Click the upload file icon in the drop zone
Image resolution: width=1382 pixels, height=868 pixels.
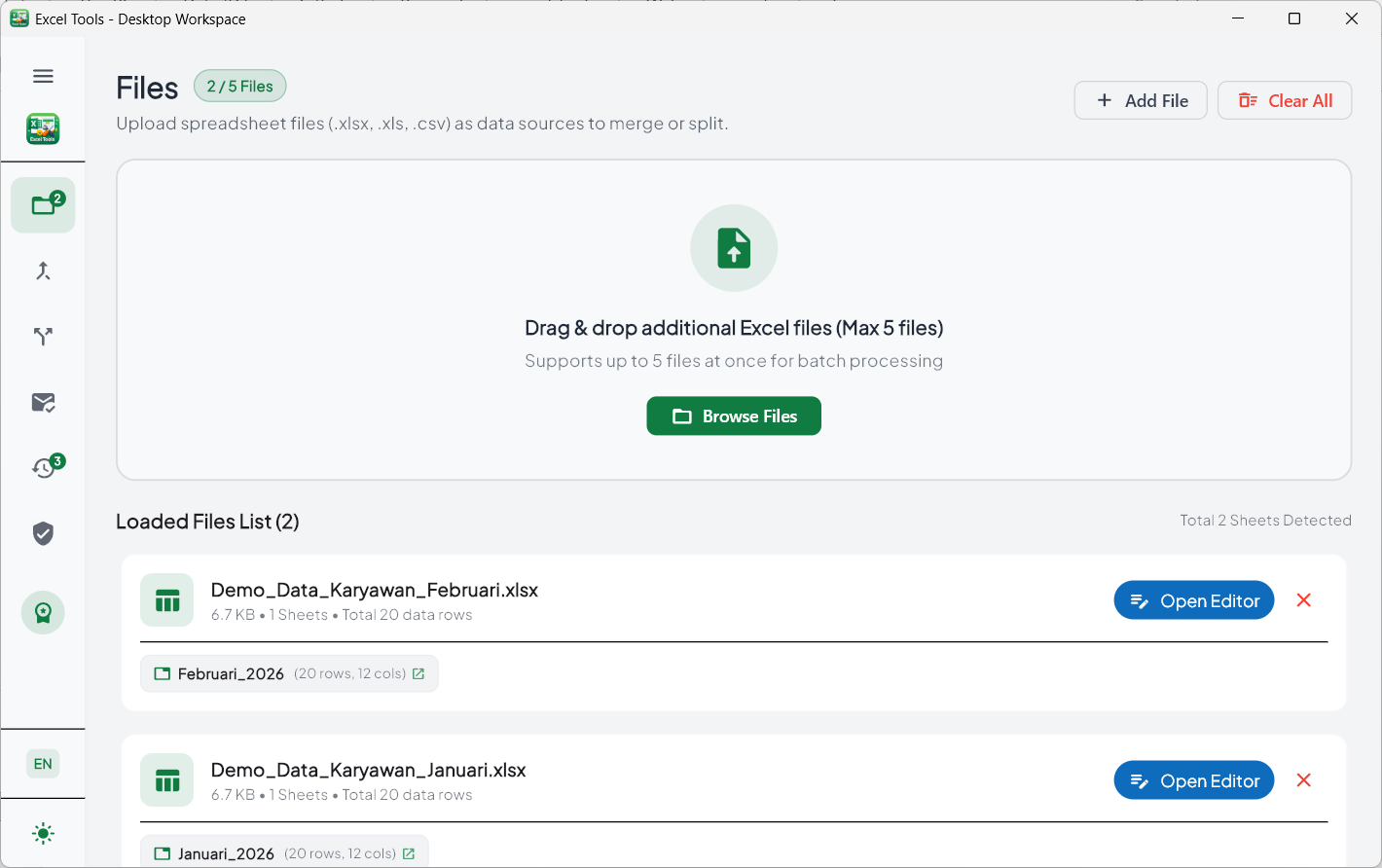pyautogui.click(x=734, y=248)
